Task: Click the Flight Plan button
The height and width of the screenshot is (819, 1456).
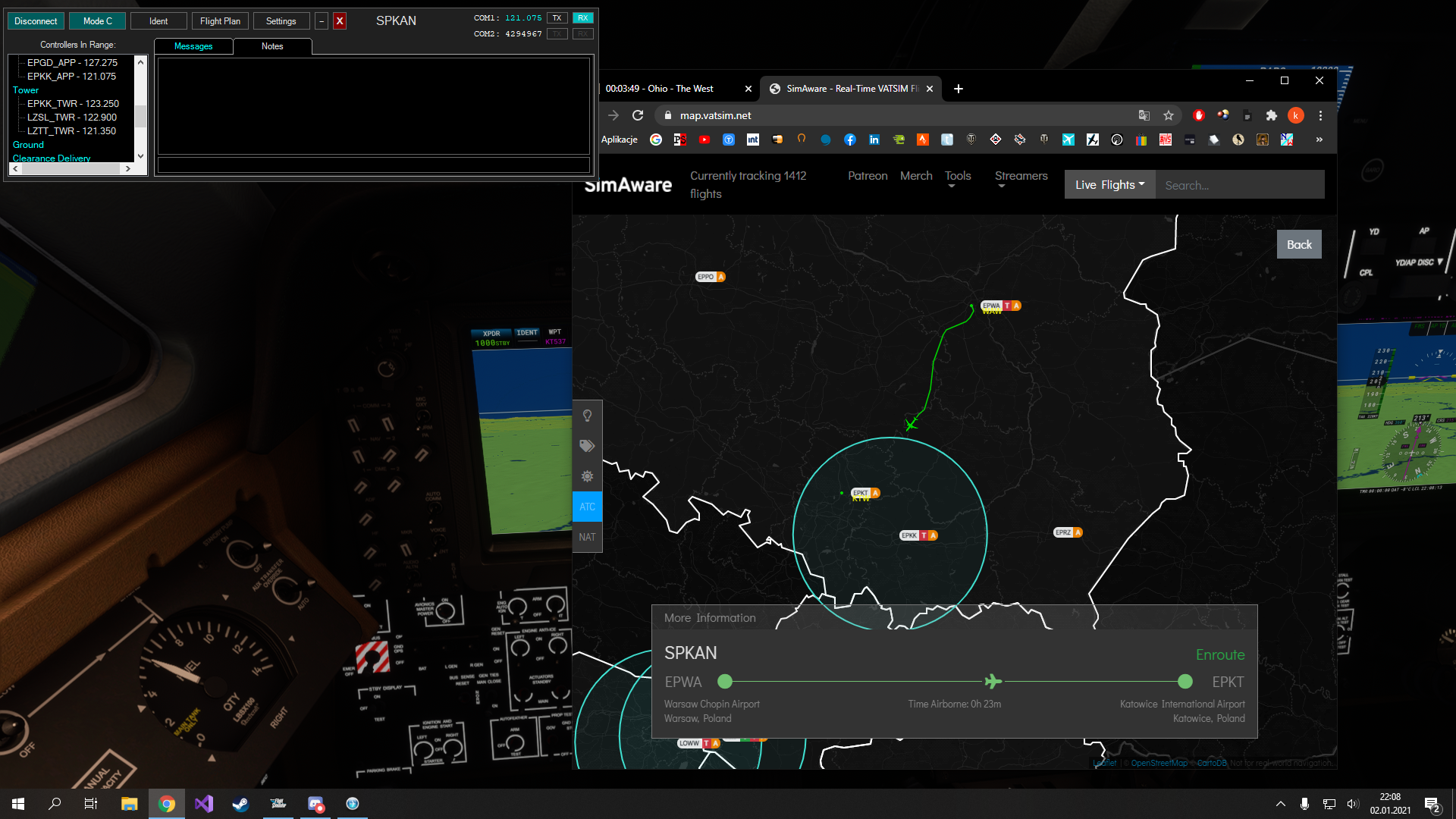Action: 220,21
